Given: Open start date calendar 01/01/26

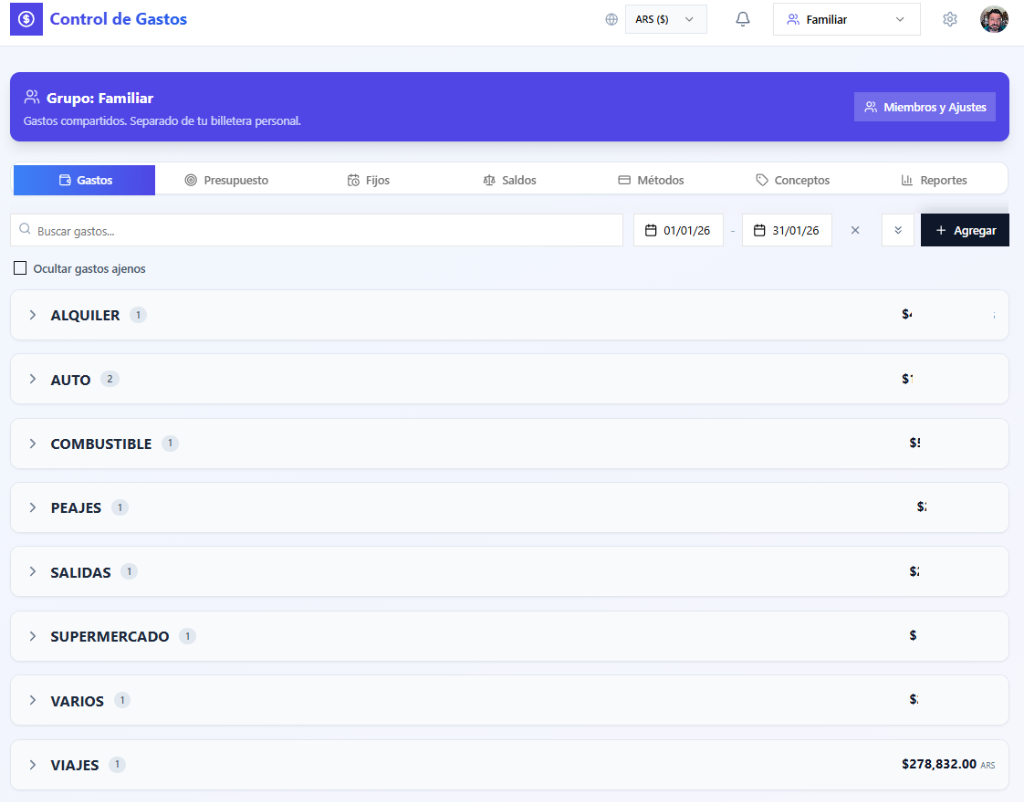Looking at the screenshot, I should pyautogui.click(x=678, y=230).
